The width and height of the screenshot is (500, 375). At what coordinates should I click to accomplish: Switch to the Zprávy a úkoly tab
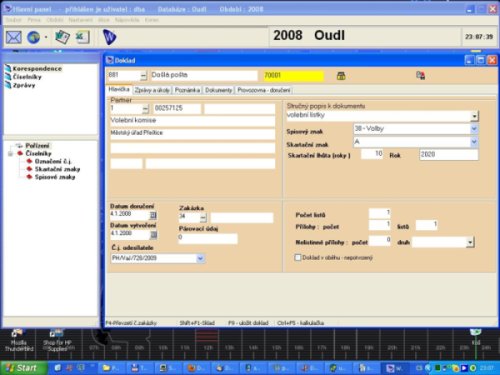click(152, 90)
